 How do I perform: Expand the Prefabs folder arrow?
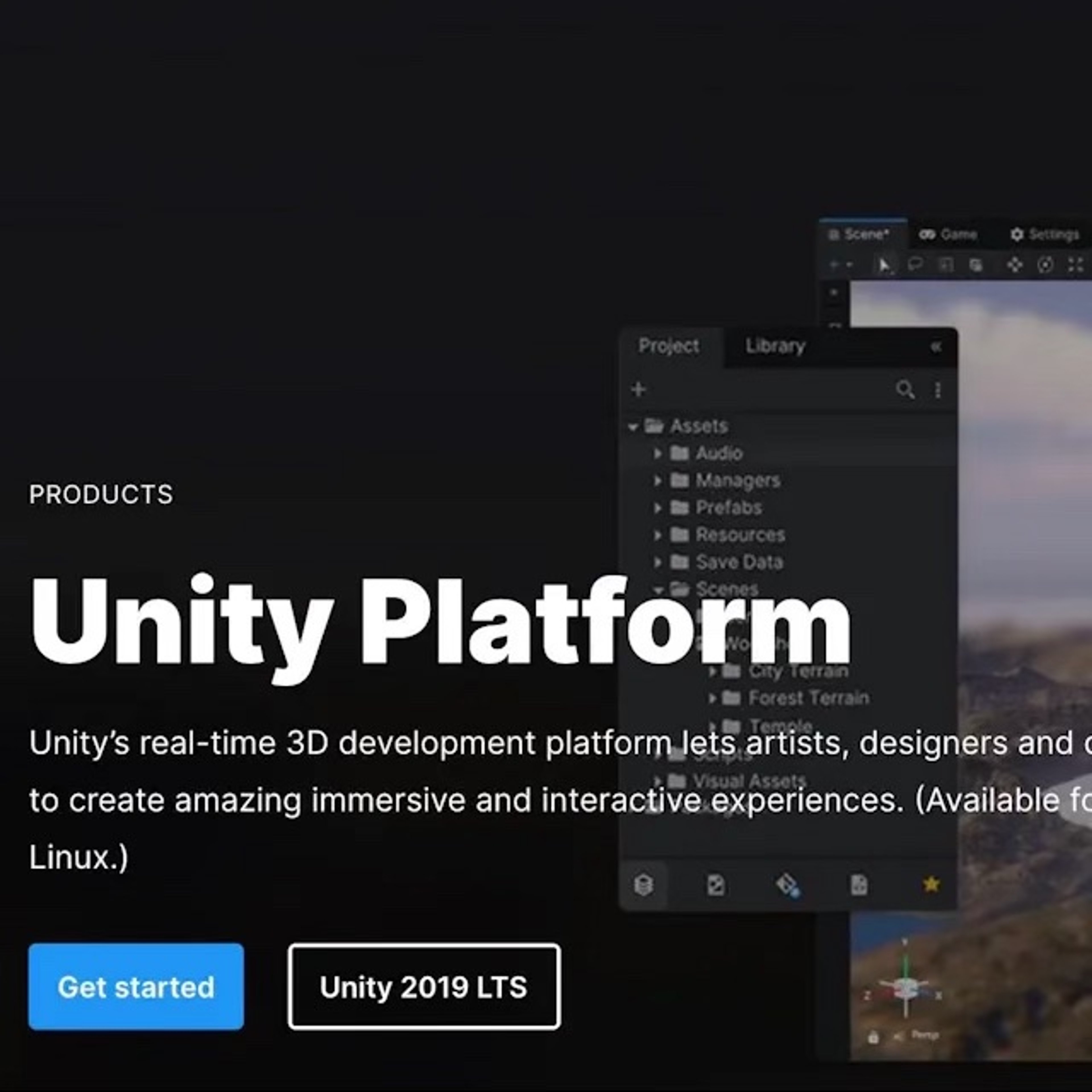657,508
